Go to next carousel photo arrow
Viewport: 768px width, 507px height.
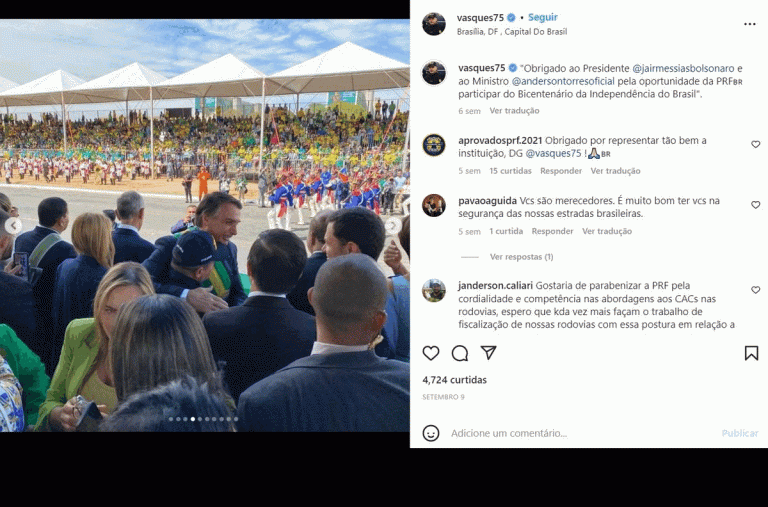(393, 225)
